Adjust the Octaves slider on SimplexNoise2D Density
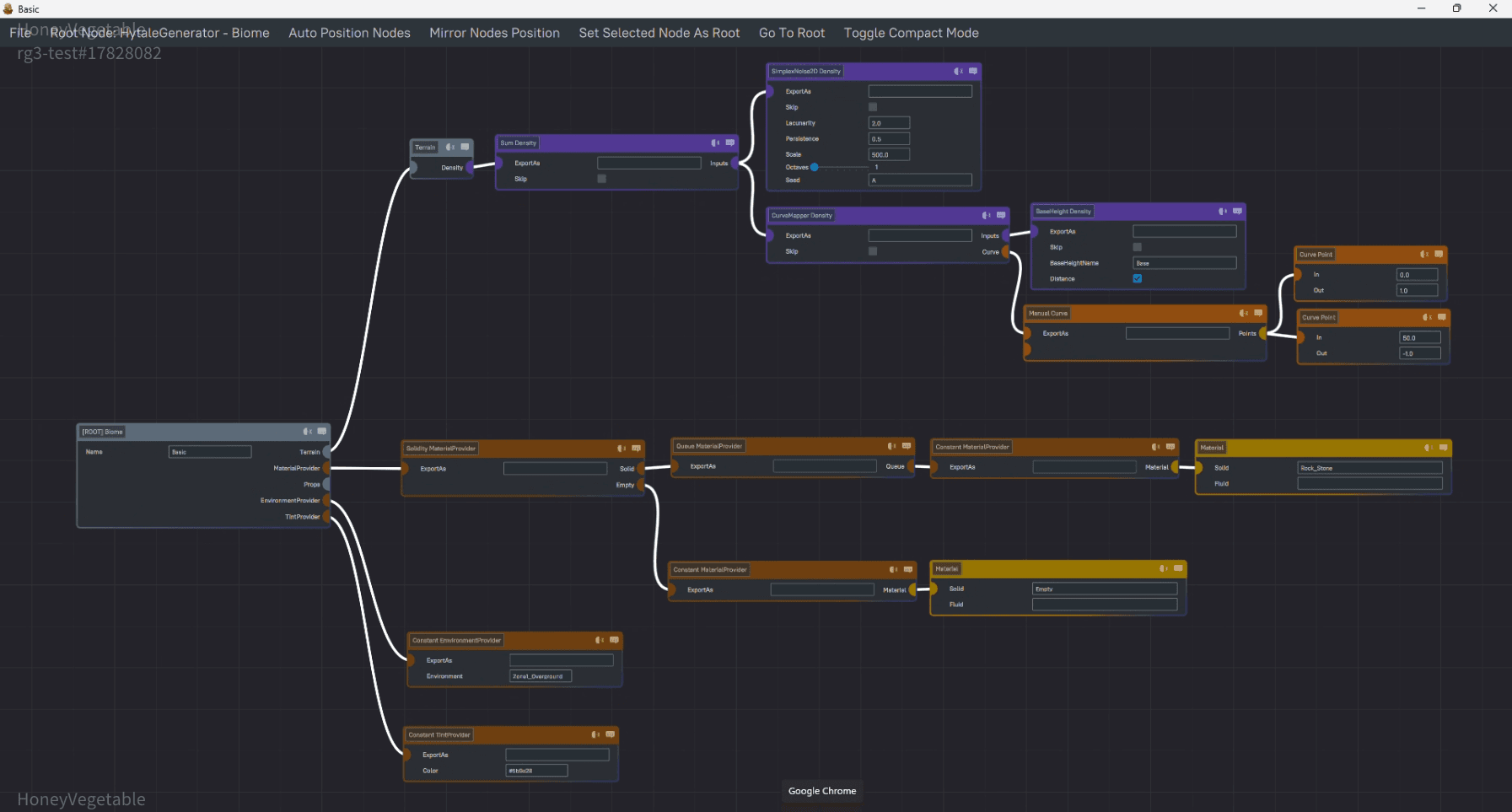This screenshot has height=812, width=1512. [815, 167]
